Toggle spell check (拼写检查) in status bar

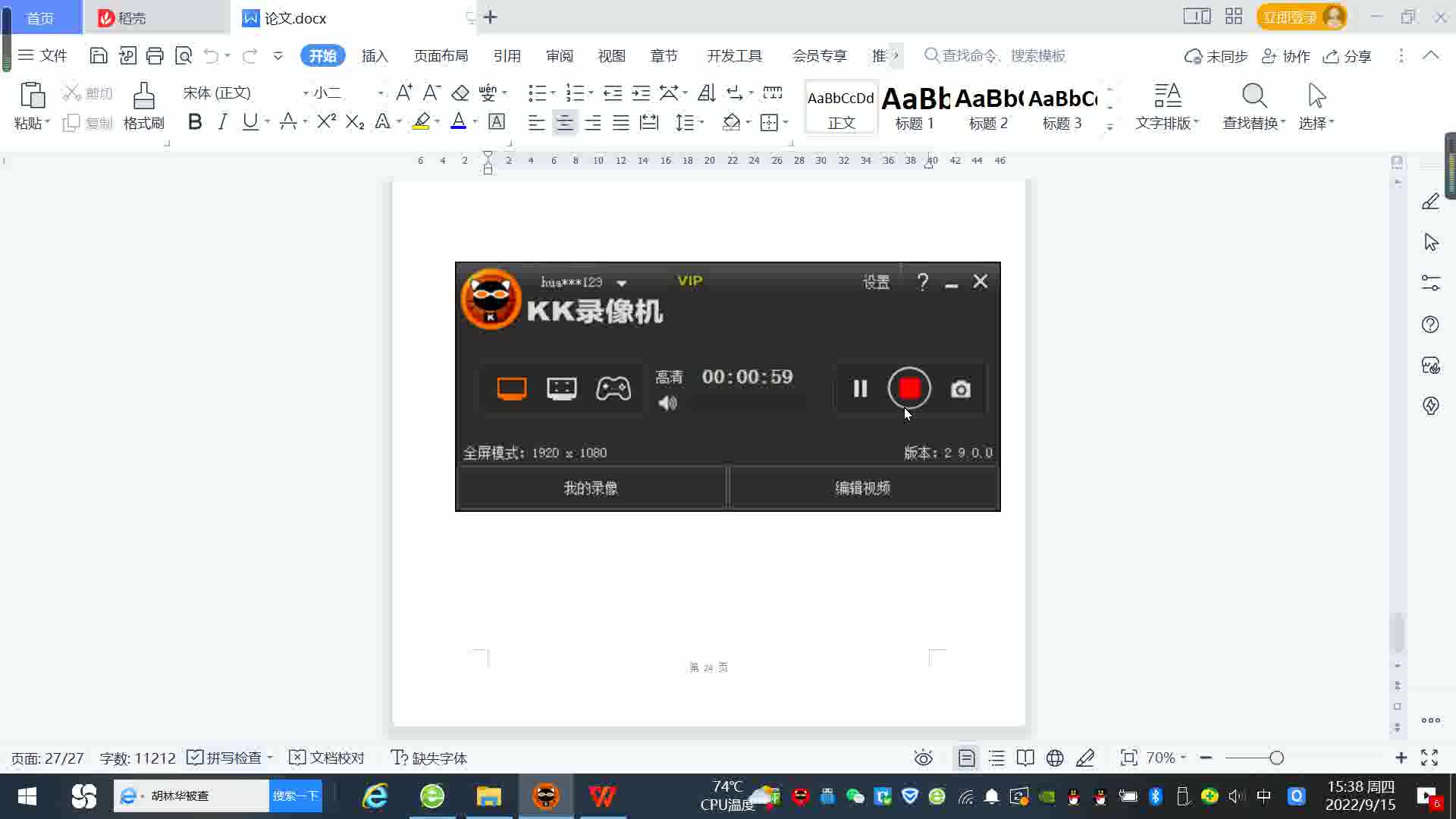225,758
